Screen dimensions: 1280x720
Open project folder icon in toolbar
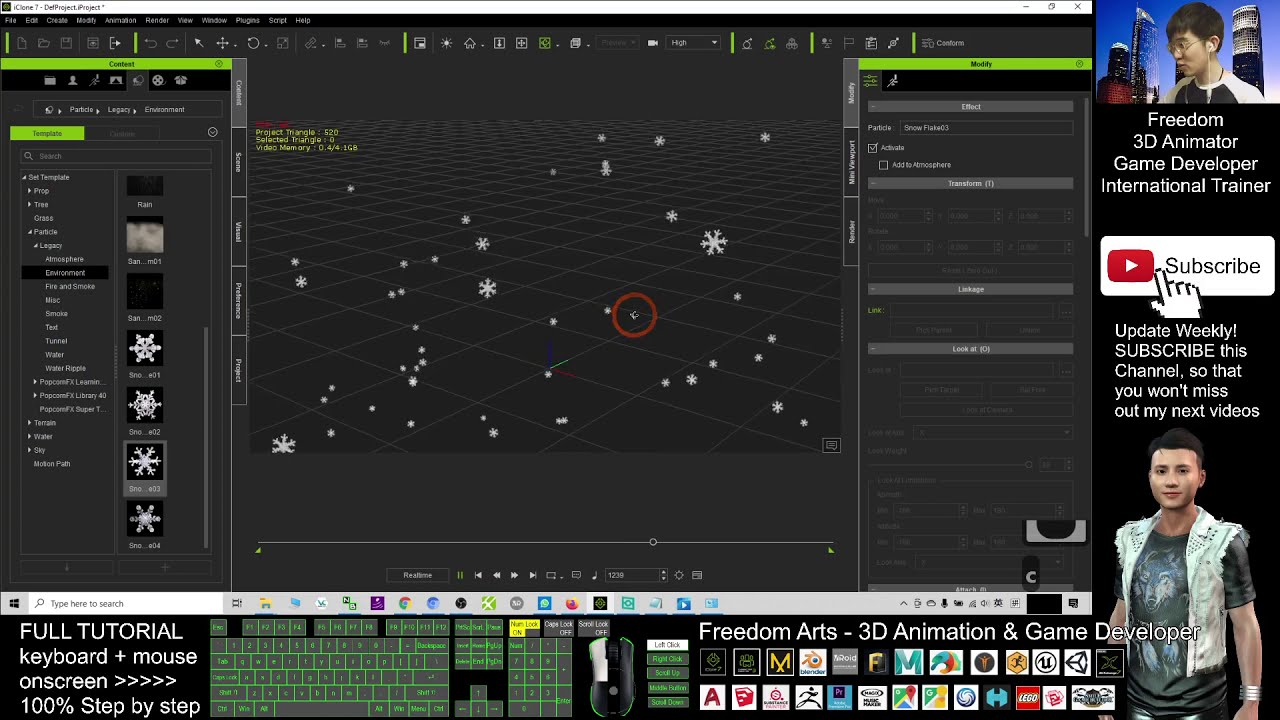click(44, 43)
